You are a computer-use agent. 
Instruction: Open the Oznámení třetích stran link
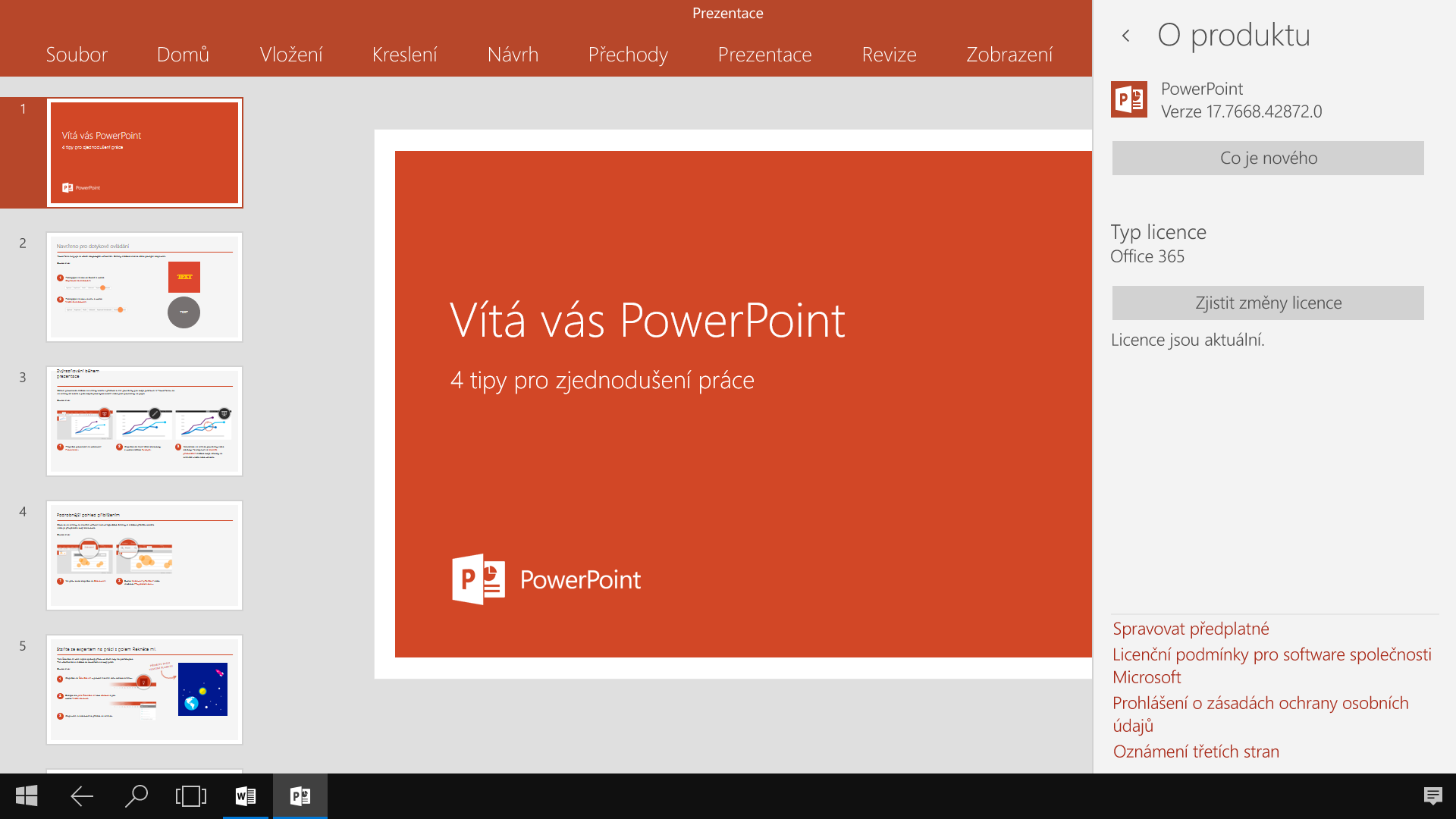pos(1196,752)
